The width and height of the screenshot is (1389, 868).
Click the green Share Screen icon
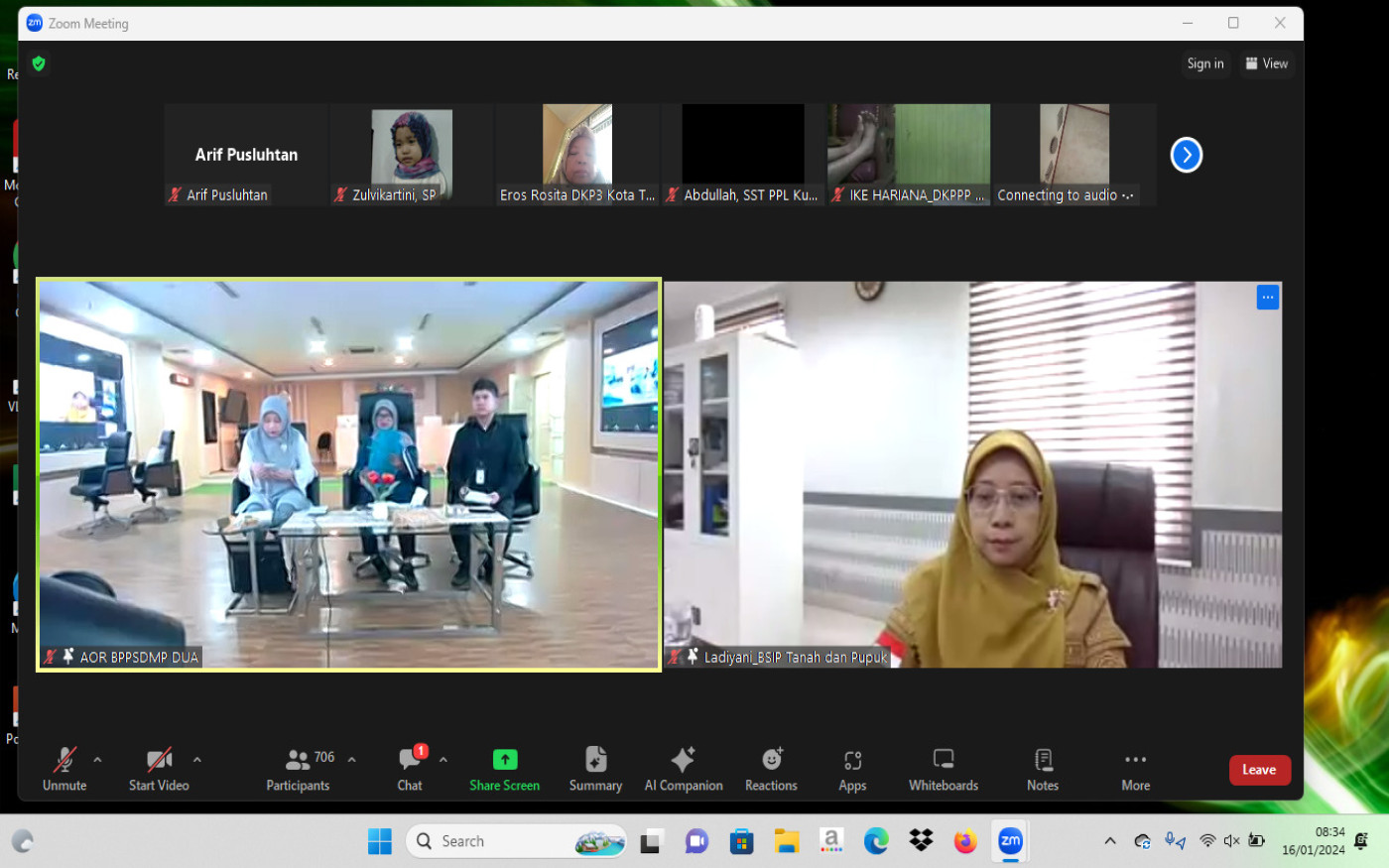(505, 760)
